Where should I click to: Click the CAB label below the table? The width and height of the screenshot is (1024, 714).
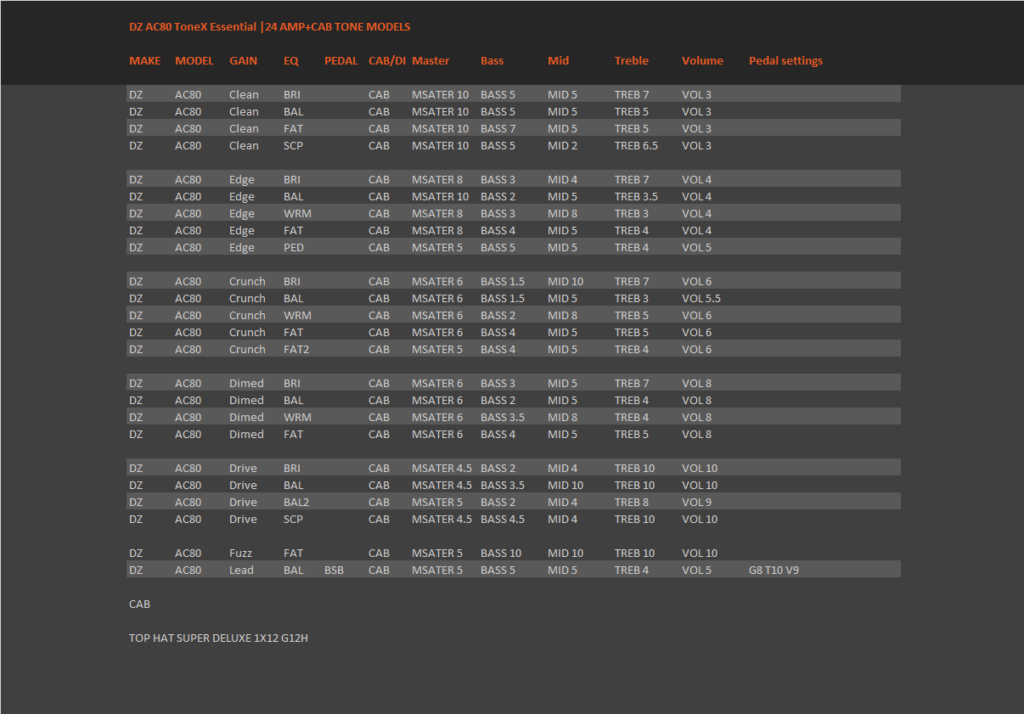[140, 604]
